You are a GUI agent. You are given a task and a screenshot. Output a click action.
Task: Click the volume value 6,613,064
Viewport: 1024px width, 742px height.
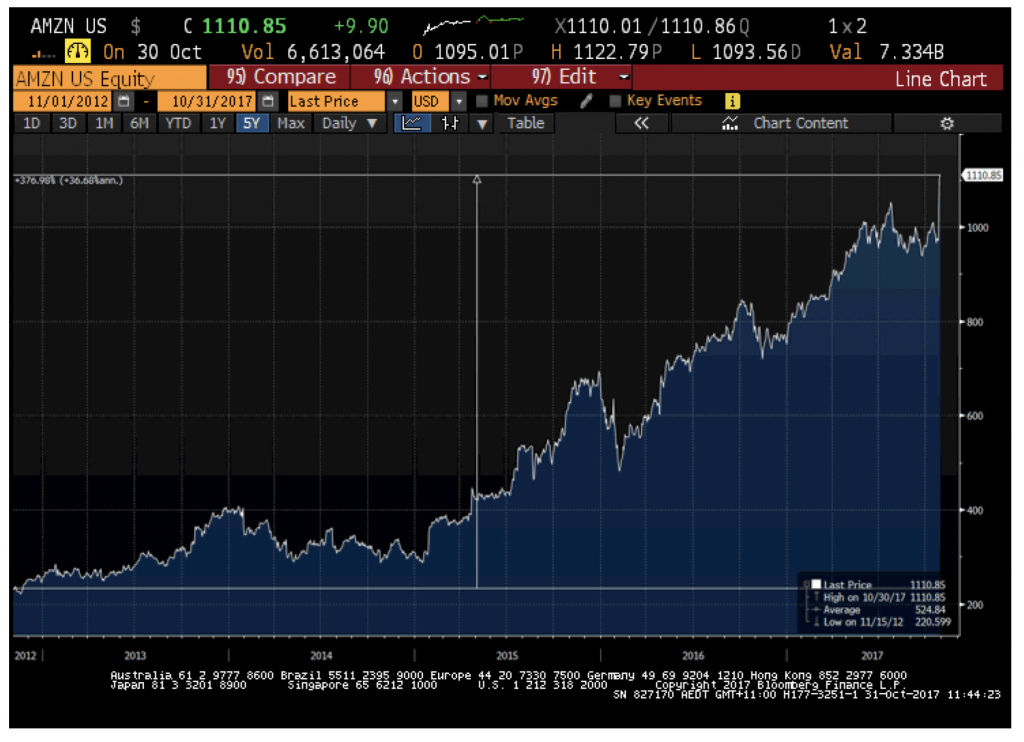click(x=336, y=52)
